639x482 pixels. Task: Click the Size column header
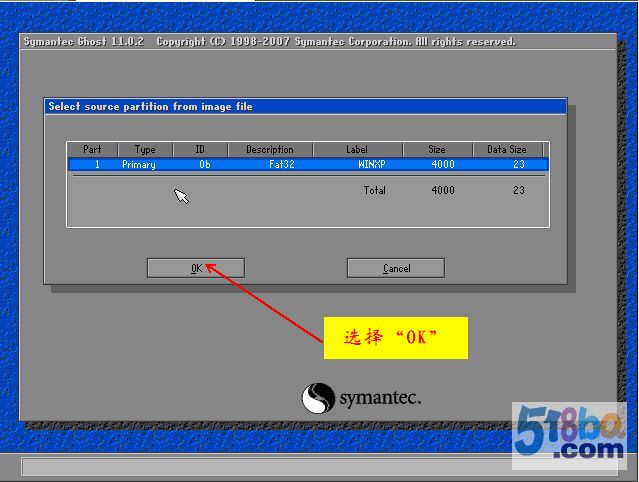[x=437, y=150]
